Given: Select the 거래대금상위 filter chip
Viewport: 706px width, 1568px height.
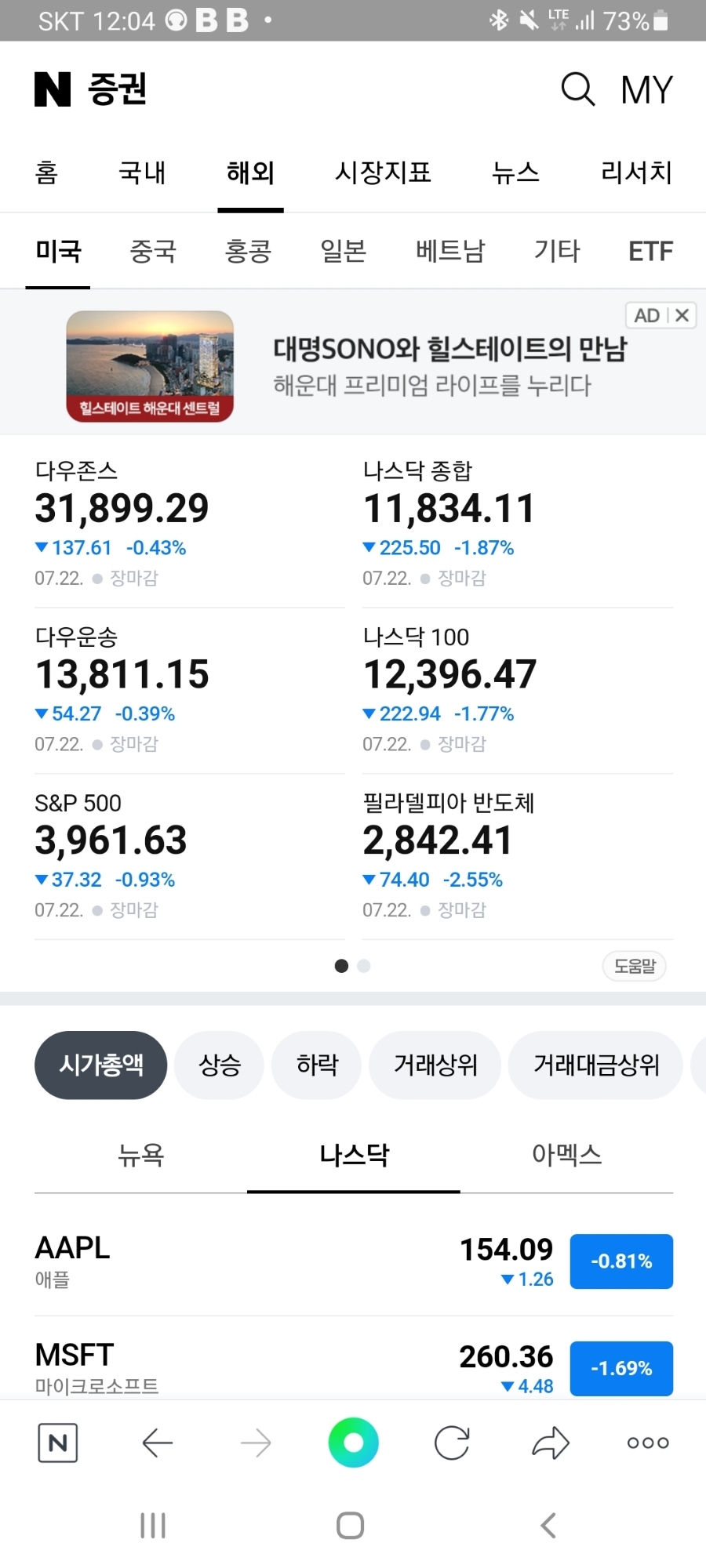Looking at the screenshot, I should pyautogui.click(x=595, y=1065).
